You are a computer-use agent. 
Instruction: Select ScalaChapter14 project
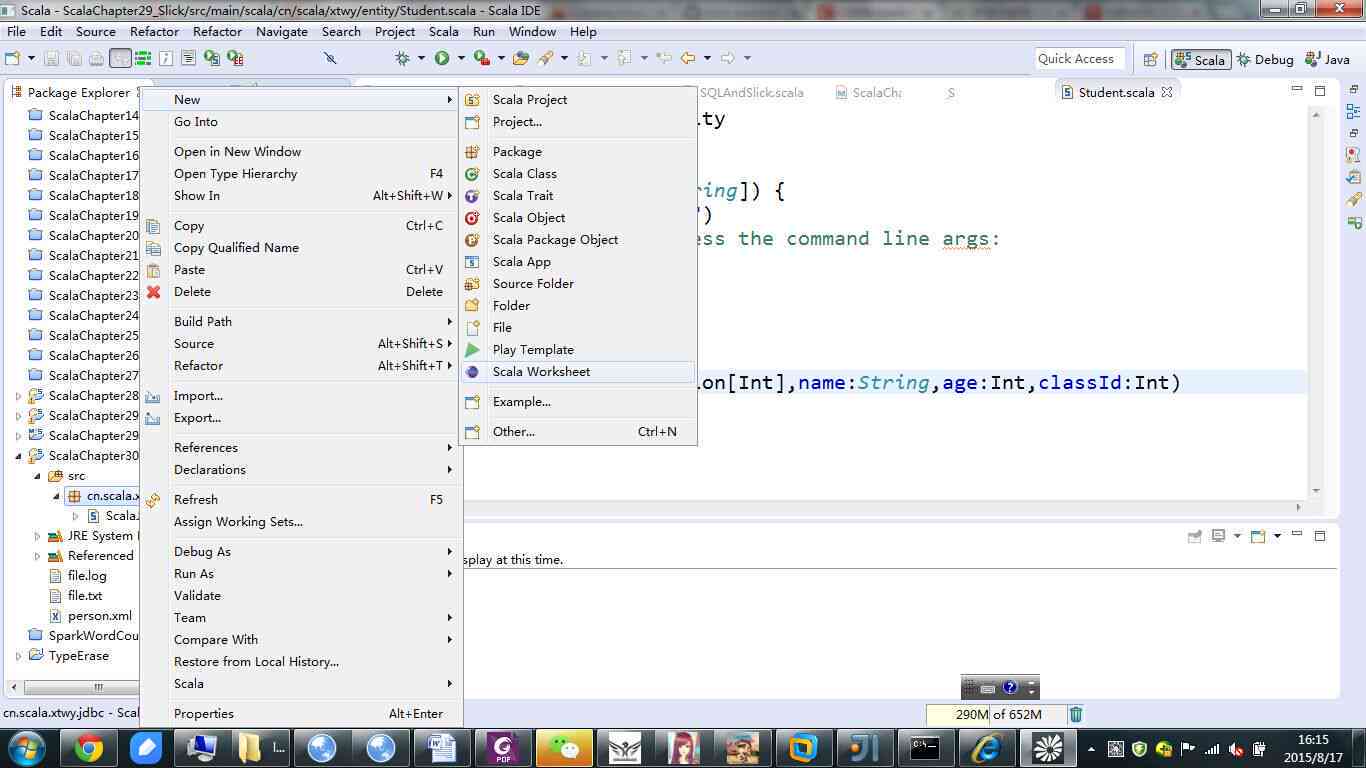pos(84,116)
